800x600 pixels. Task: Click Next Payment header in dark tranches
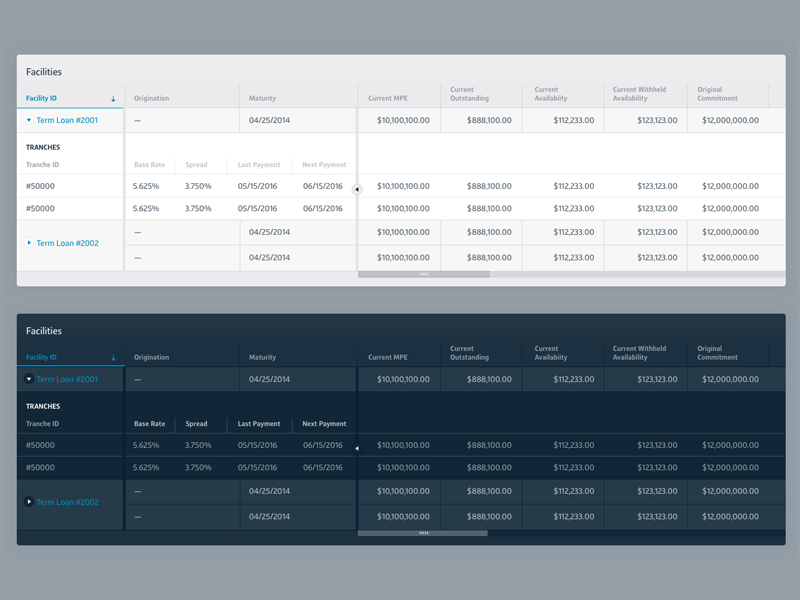tap(324, 424)
